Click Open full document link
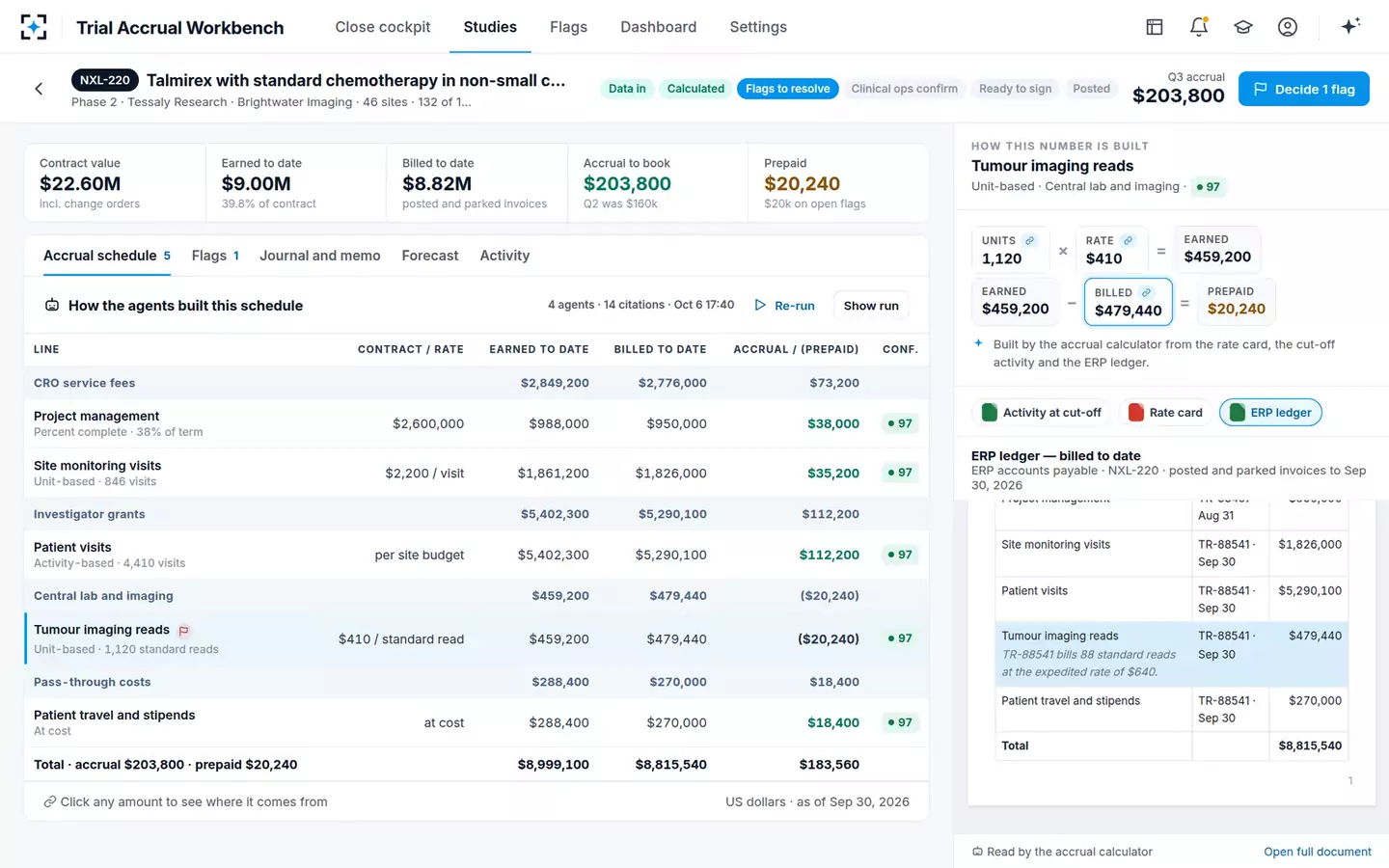The width and height of the screenshot is (1389, 868). 1317,852
